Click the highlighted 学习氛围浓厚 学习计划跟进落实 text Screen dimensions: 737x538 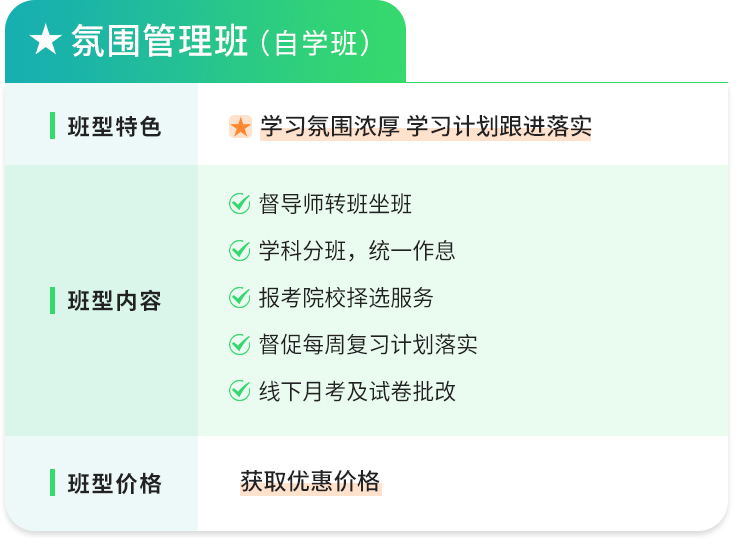coord(425,127)
